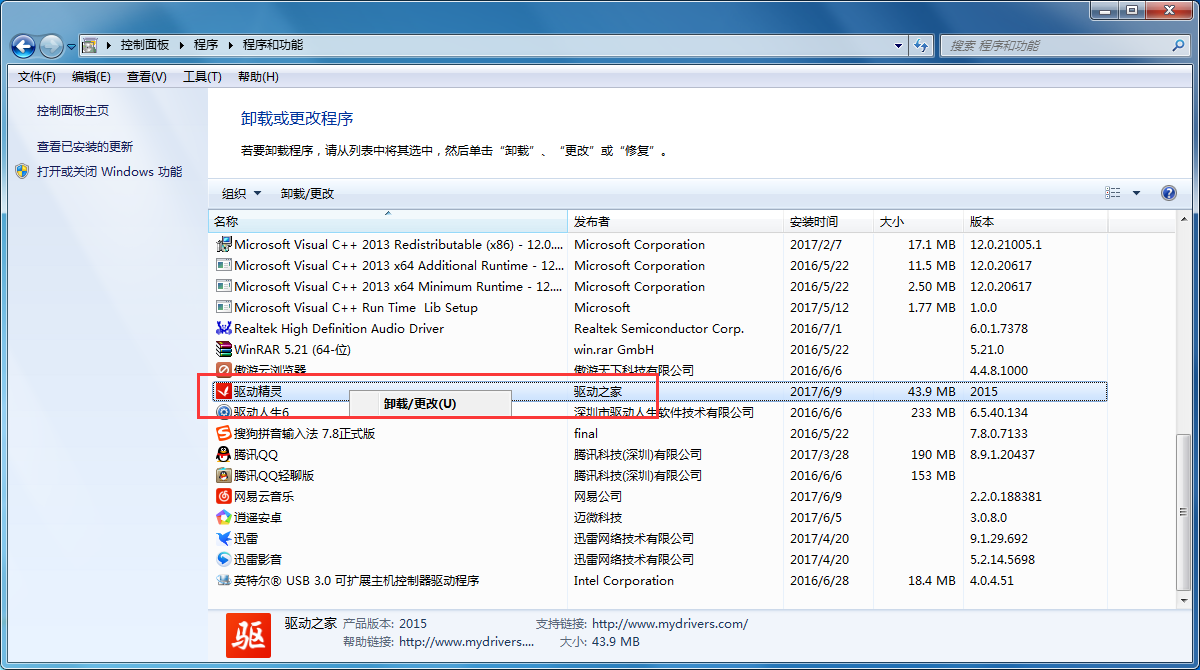Select the Realtek audio driver icon
This screenshot has width=1200, height=670.
coord(224,328)
